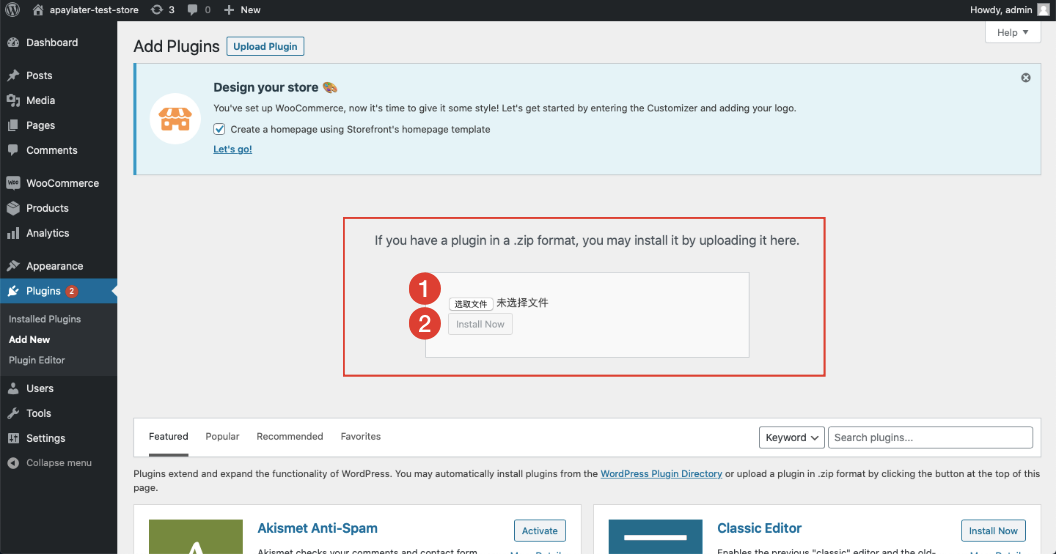The image size is (1058, 556).
Task: Open apaylater-test-store site name link
Action: pyautogui.click(x=94, y=9)
